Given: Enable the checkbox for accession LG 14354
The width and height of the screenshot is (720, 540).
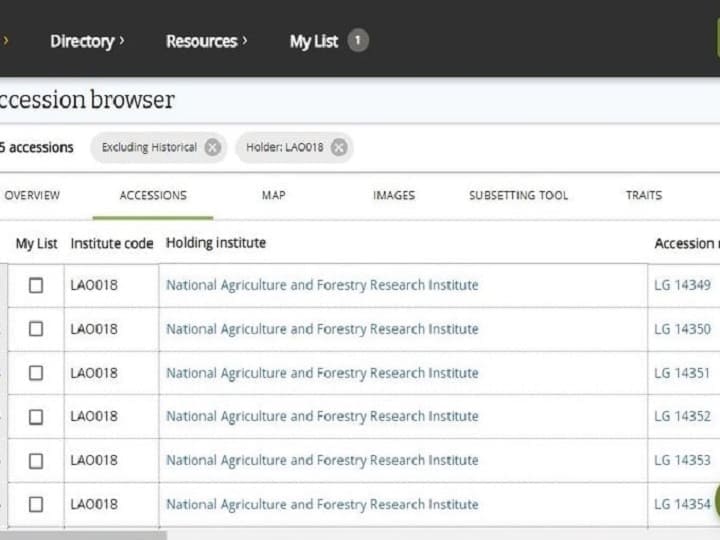Looking at the screenshot, I should pyautogui.click(x=36, y=505).
